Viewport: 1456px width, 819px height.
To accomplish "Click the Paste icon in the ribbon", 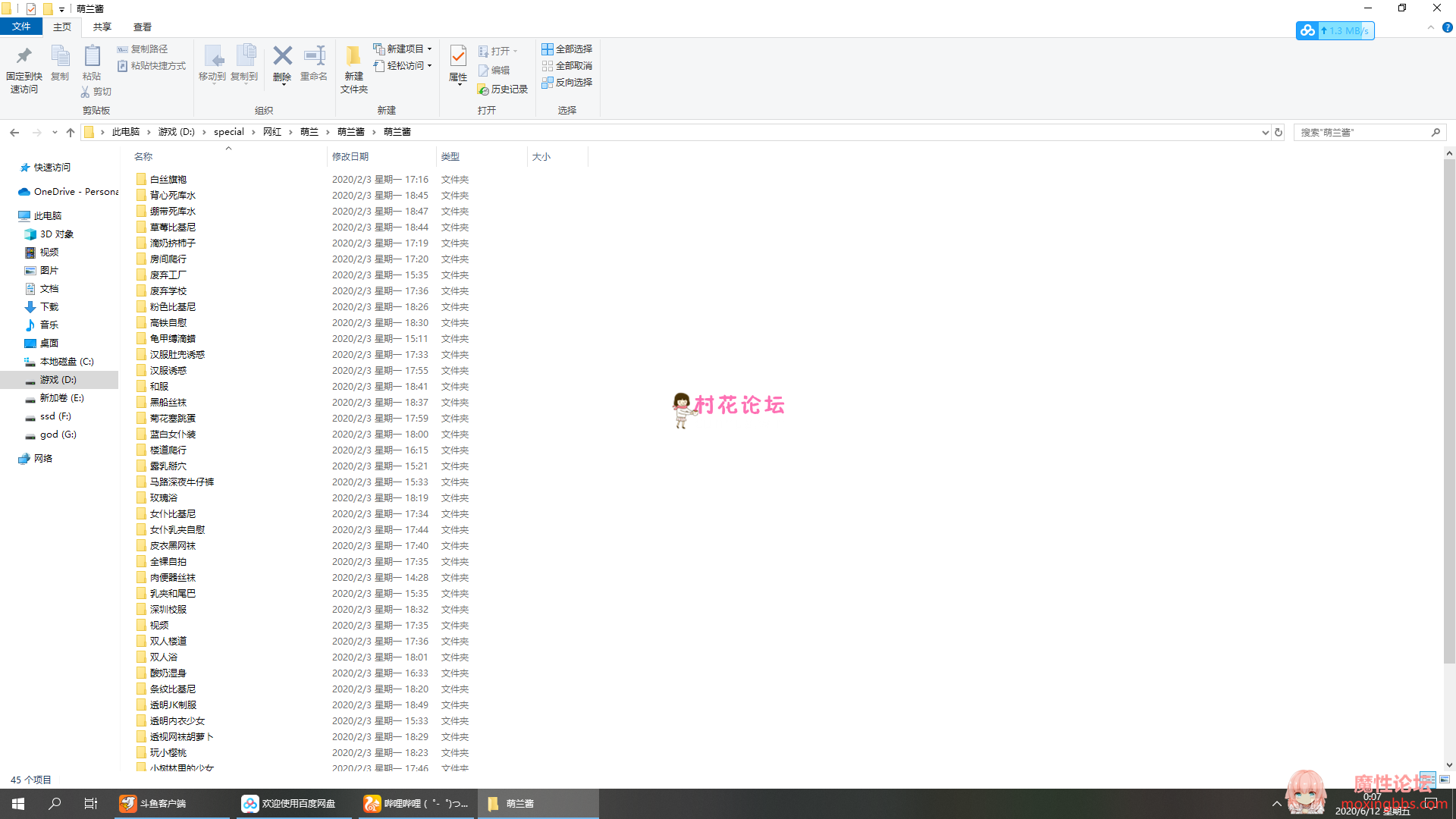I will pos(92,56).
